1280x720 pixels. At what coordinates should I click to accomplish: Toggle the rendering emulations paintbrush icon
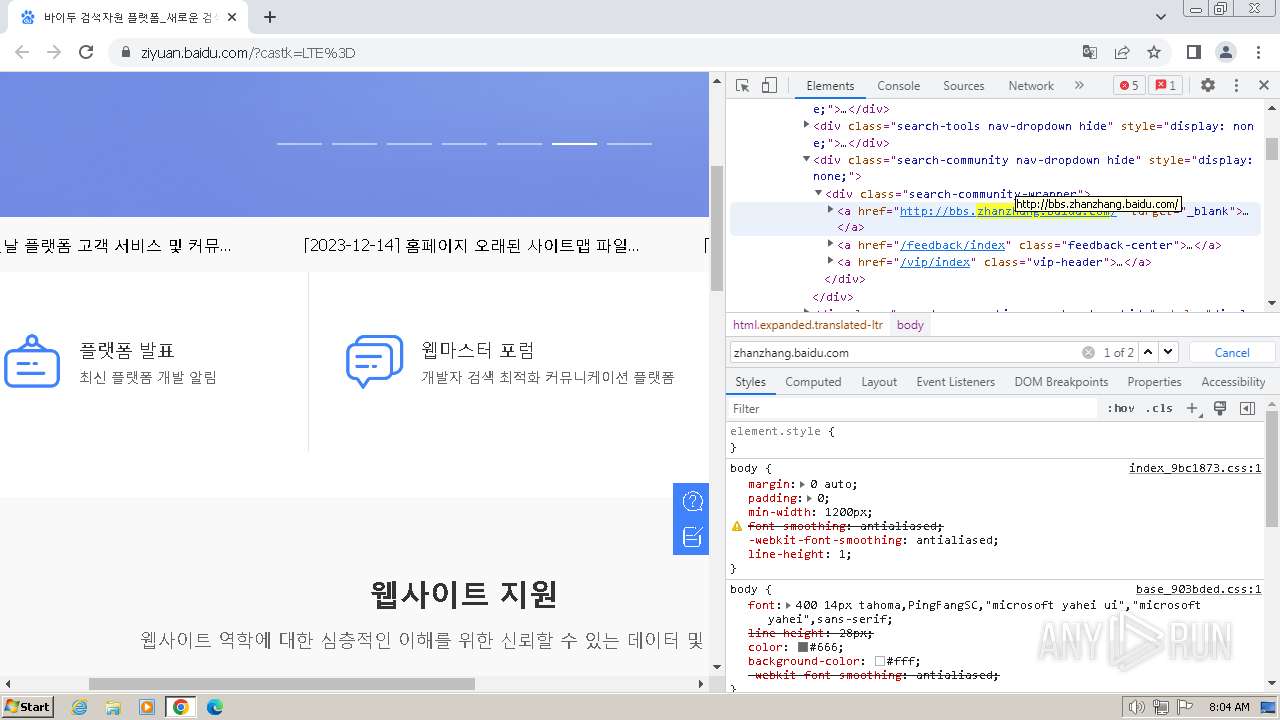coord(1220,408)
